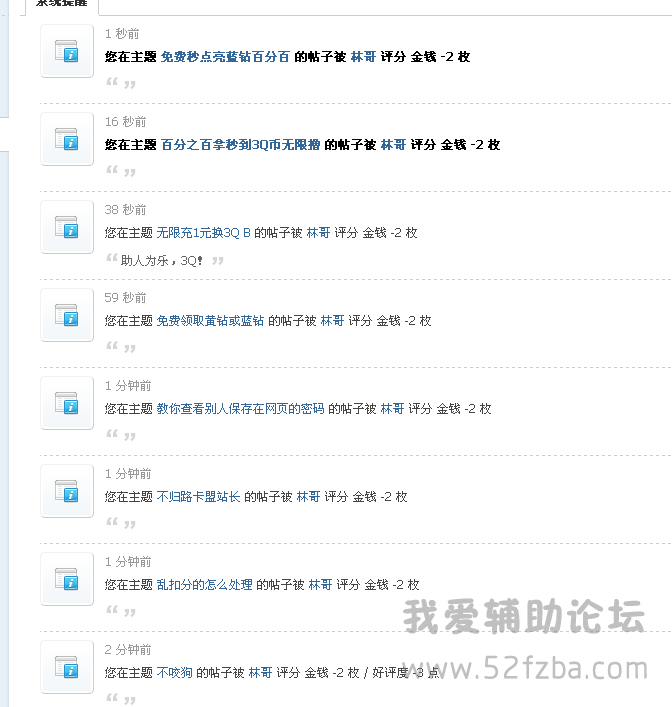The height and width of the screenshot is (707, 672).
Task: Click notification icon beside the 16 秒前 entry
Action: point(67,139)
